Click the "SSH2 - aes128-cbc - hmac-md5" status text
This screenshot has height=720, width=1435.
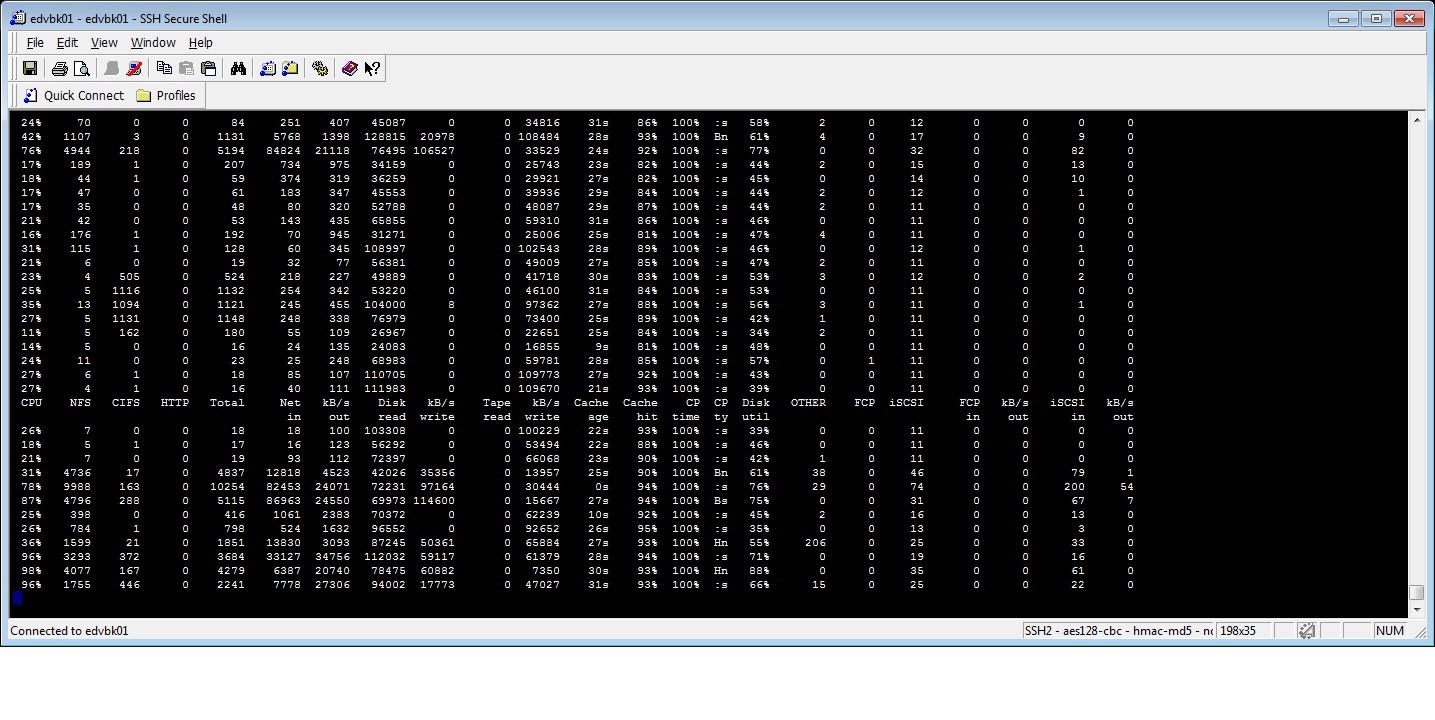pyautogui.click(x=1117, y=631)
